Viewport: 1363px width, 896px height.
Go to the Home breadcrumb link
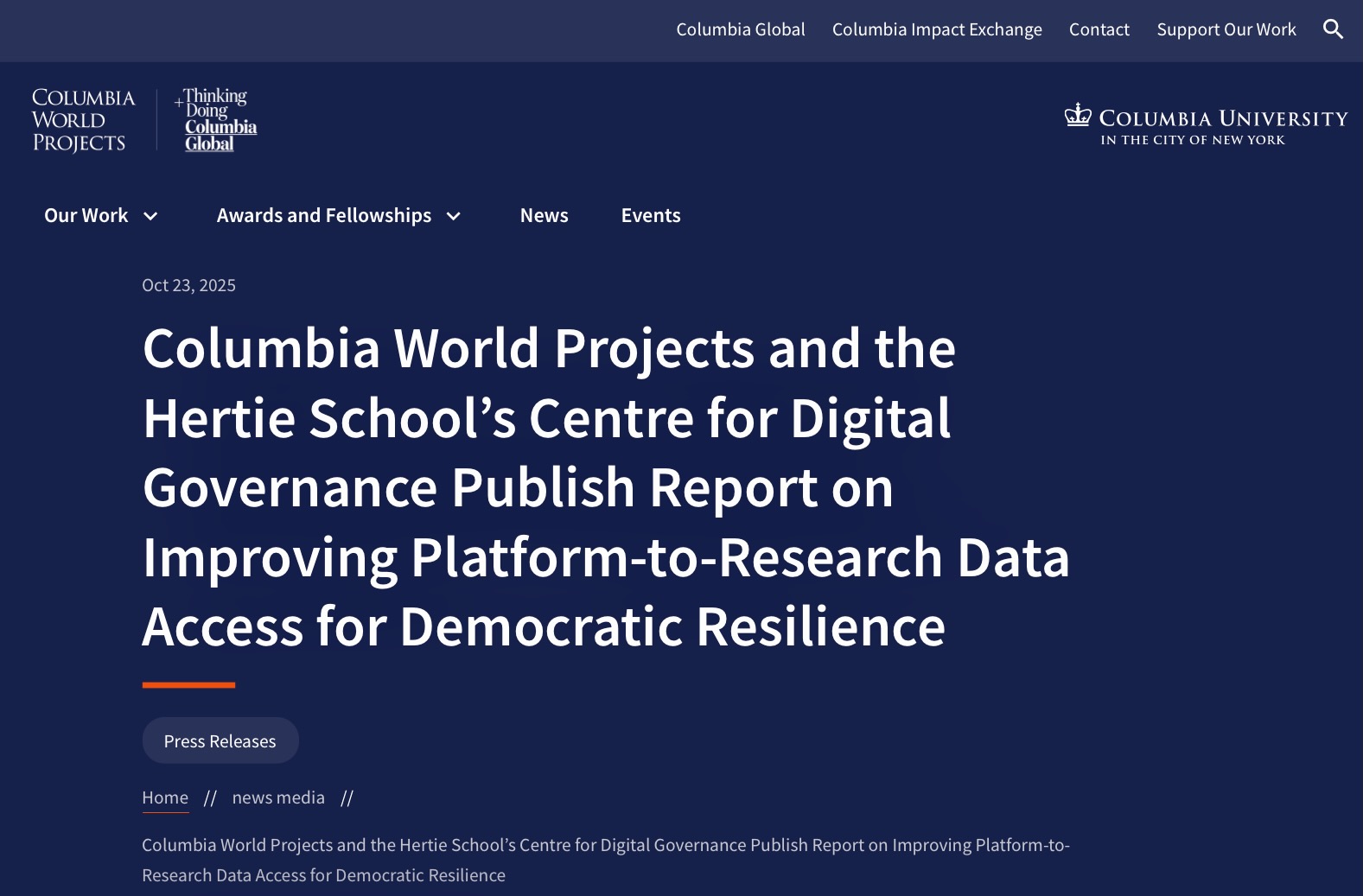point(164,798)
